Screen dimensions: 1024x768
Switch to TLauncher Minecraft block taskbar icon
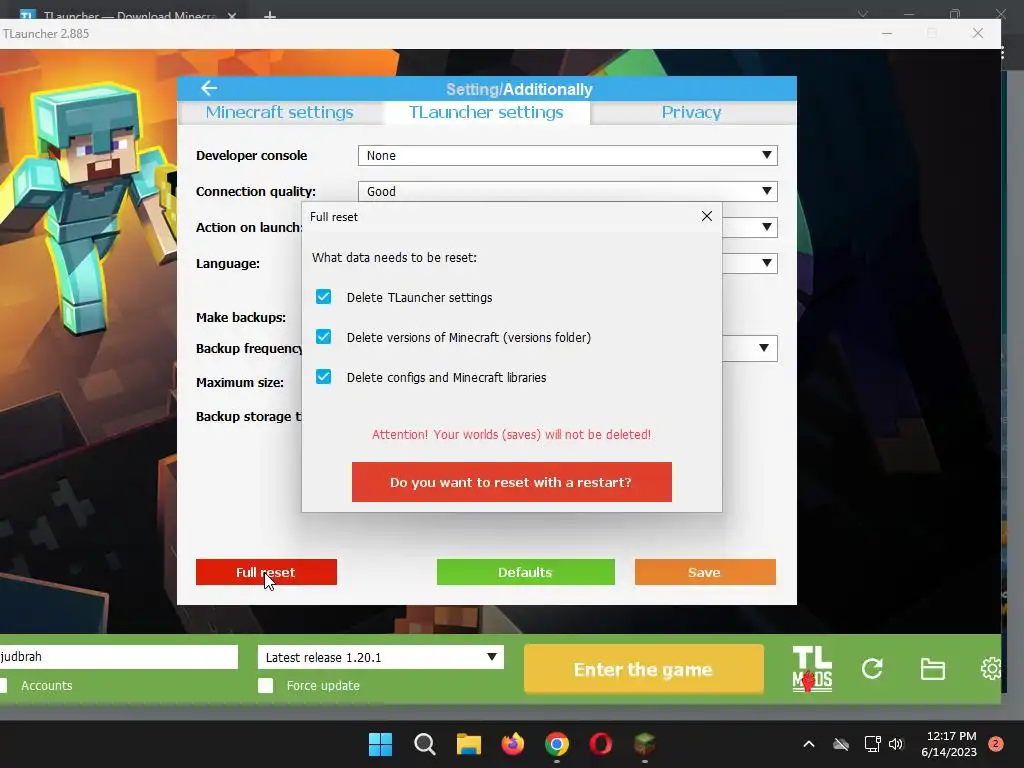tap(645, 744)
